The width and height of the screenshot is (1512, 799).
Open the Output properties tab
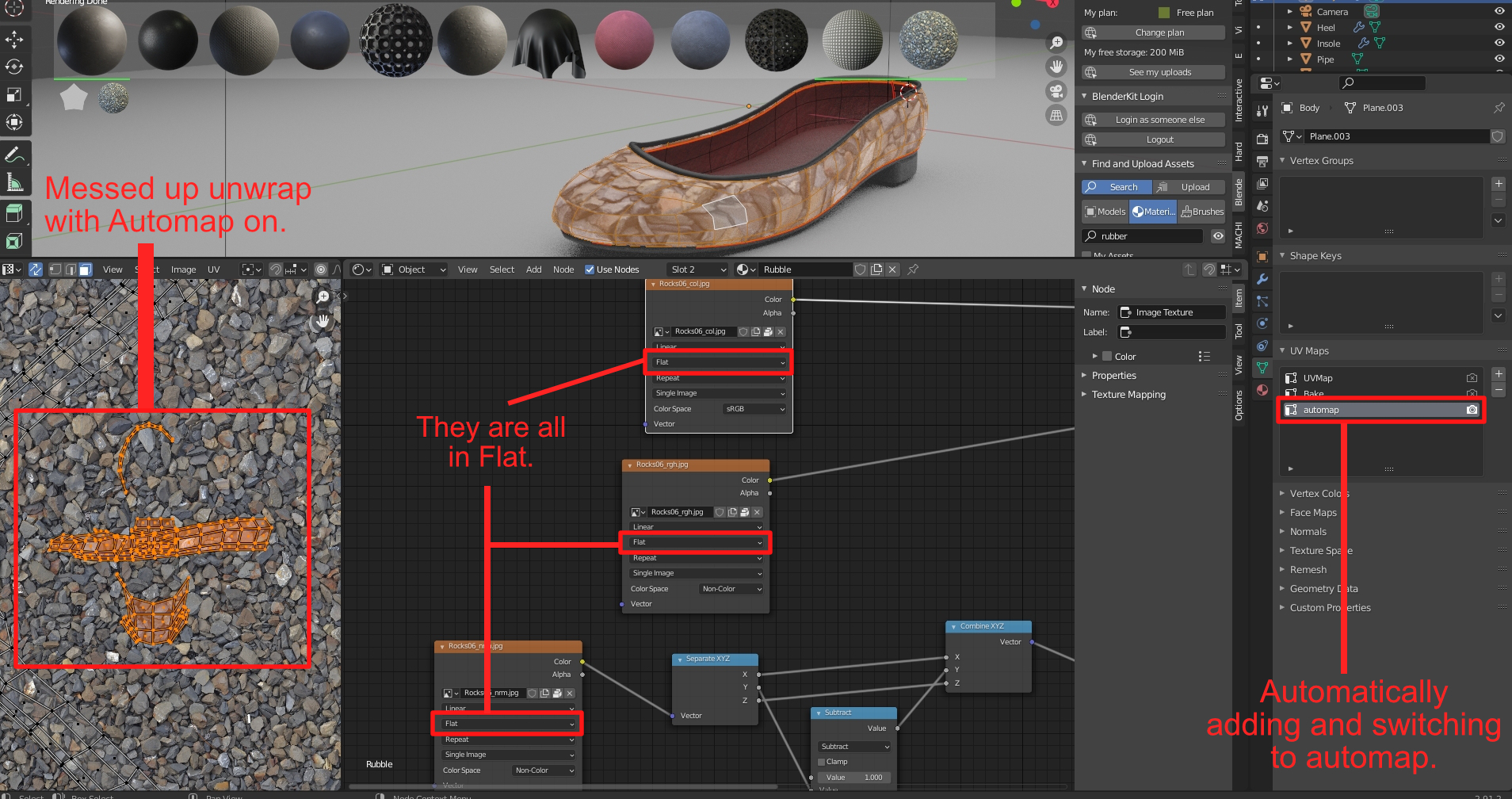(1262, 161)
